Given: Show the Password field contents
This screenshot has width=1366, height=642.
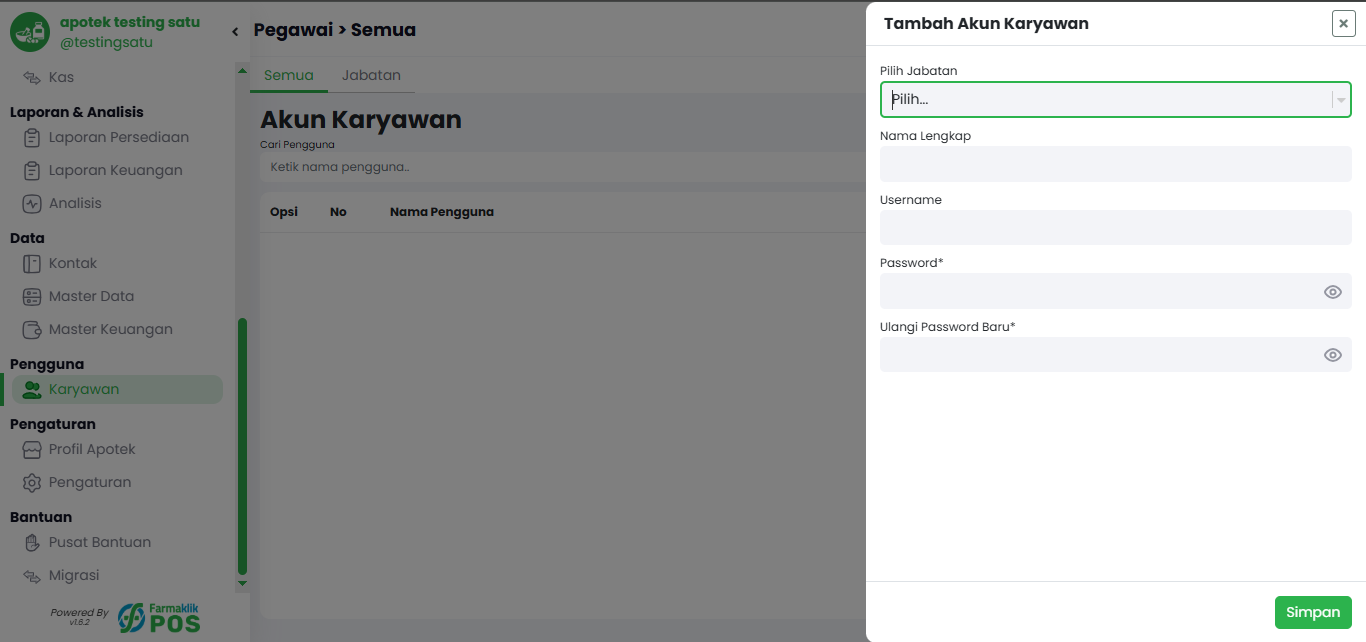Looking at the screenshot, I should [1332, 292].
